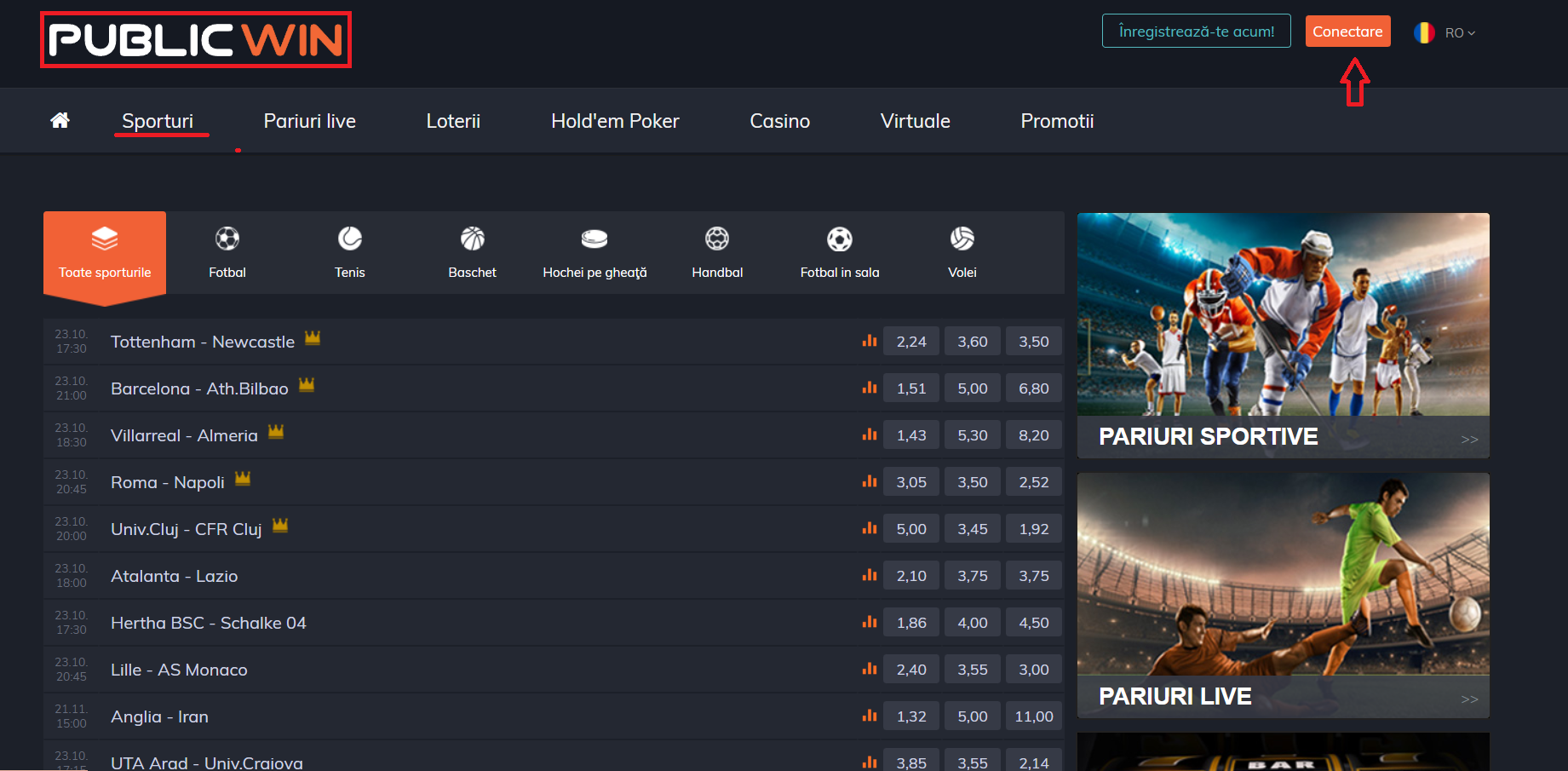1568x771 pixels.
Task: Pick the Volei volleyball icon
Action: click(x=962, y=239)
